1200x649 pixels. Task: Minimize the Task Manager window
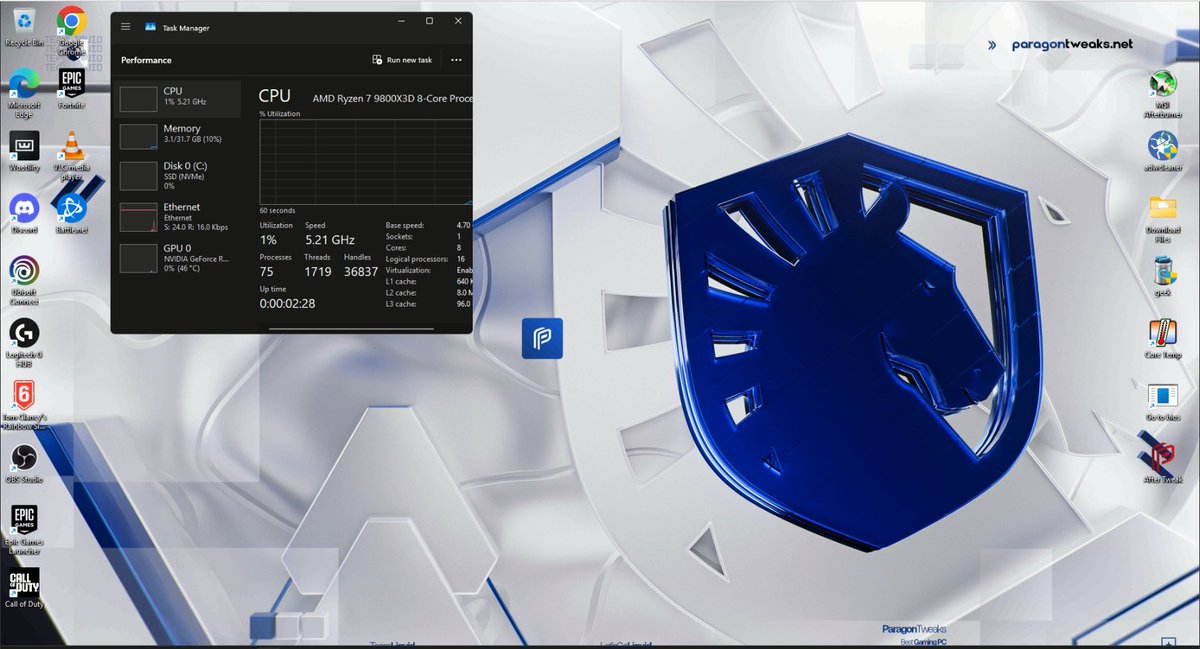[400, 20]
